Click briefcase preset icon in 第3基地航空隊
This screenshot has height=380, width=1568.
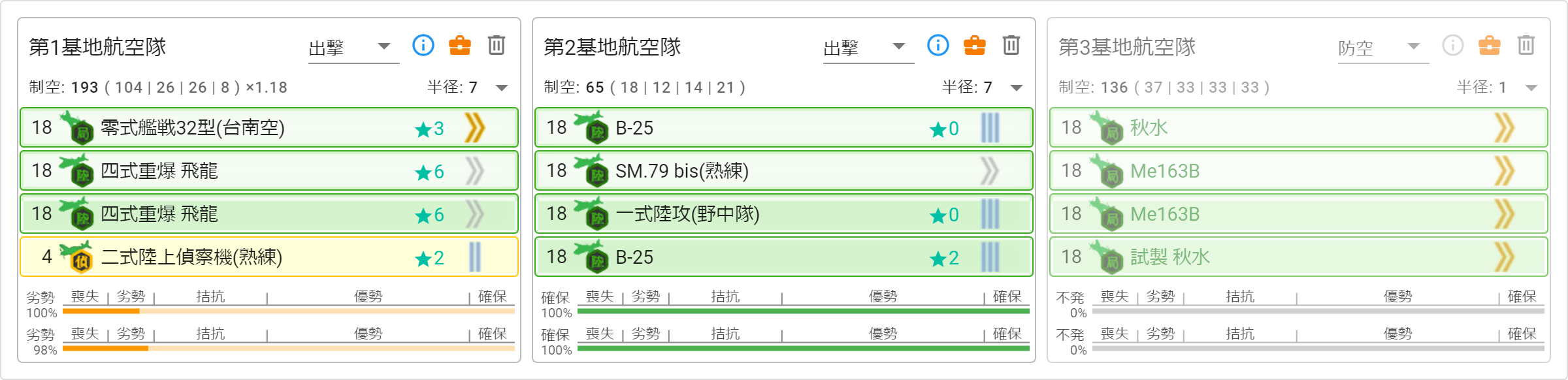1490,45
